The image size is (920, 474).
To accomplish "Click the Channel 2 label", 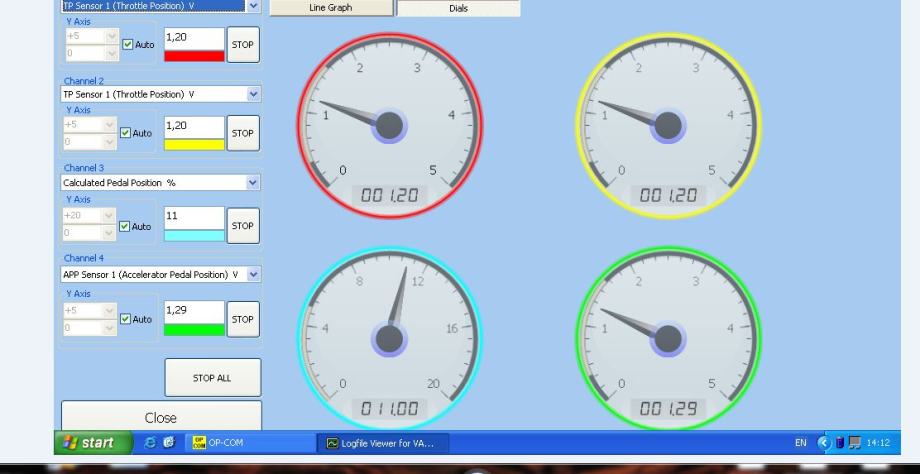I will pyautogui.click(x=84, y=81).
